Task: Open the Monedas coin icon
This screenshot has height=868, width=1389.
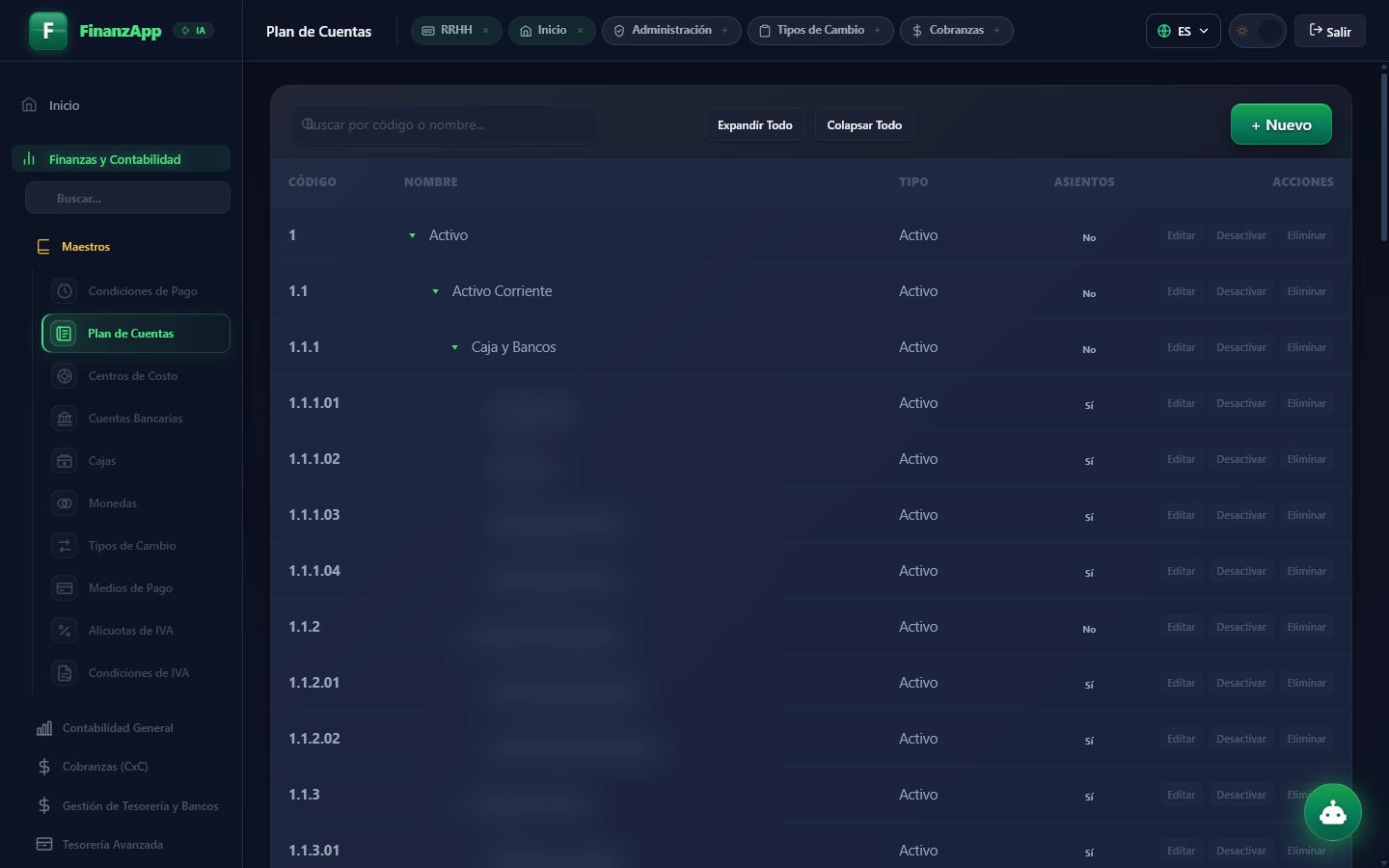Action: pos(65,502)
